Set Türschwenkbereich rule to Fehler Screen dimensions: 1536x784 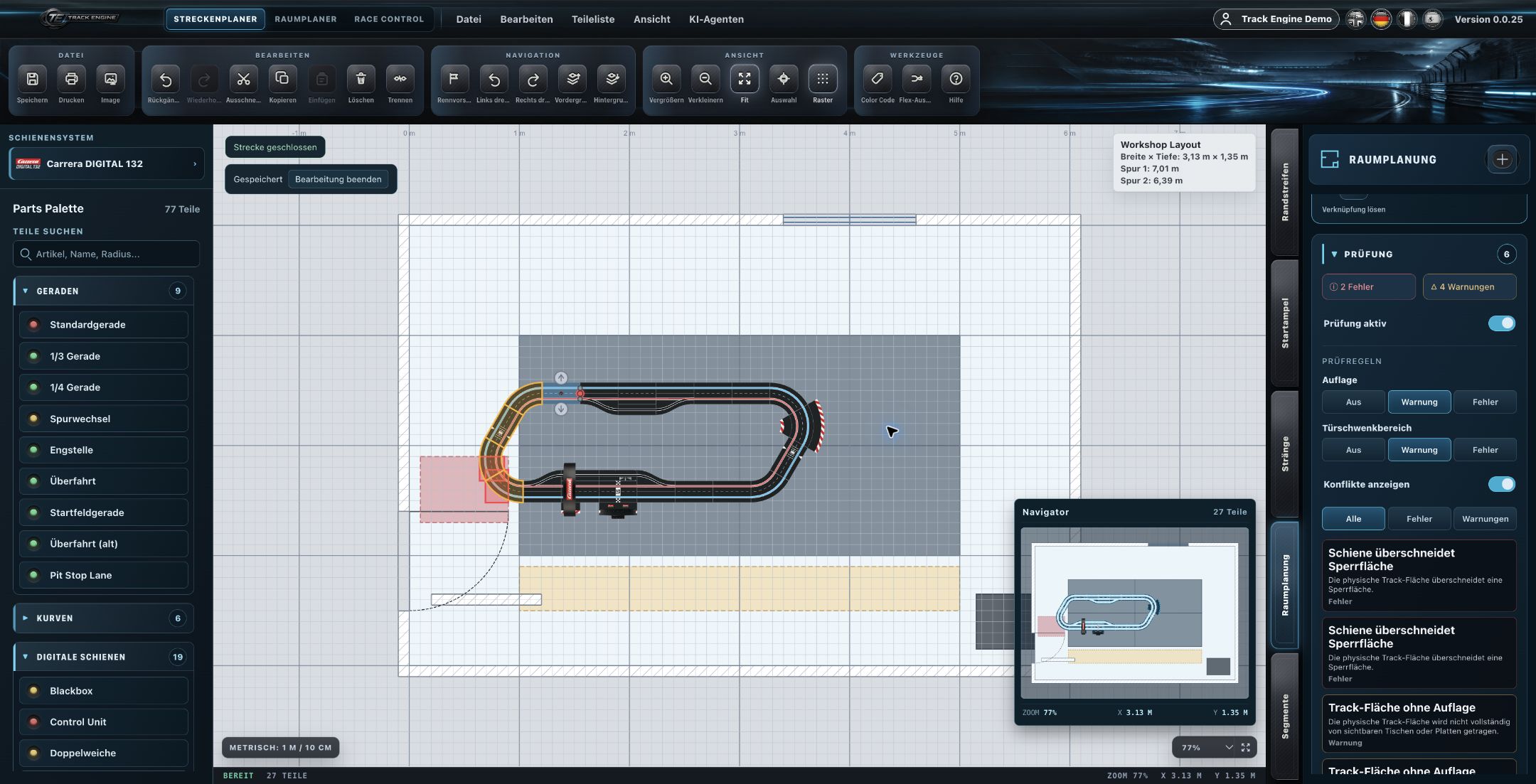1485,450
